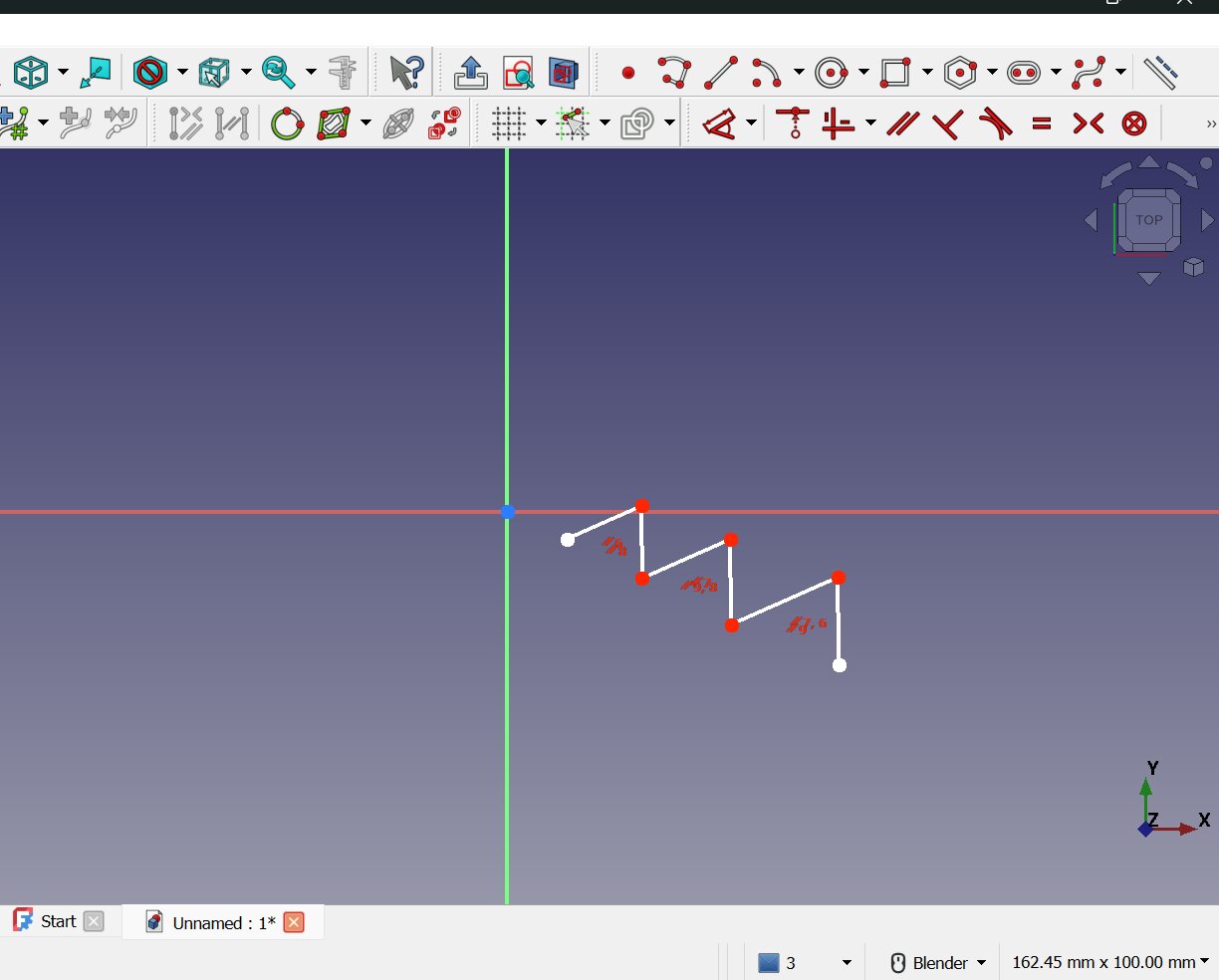Image resolution: width=1219 pixels, height=980 pixels.
Task: Switch to the Start tab
Action: (58, 921)
